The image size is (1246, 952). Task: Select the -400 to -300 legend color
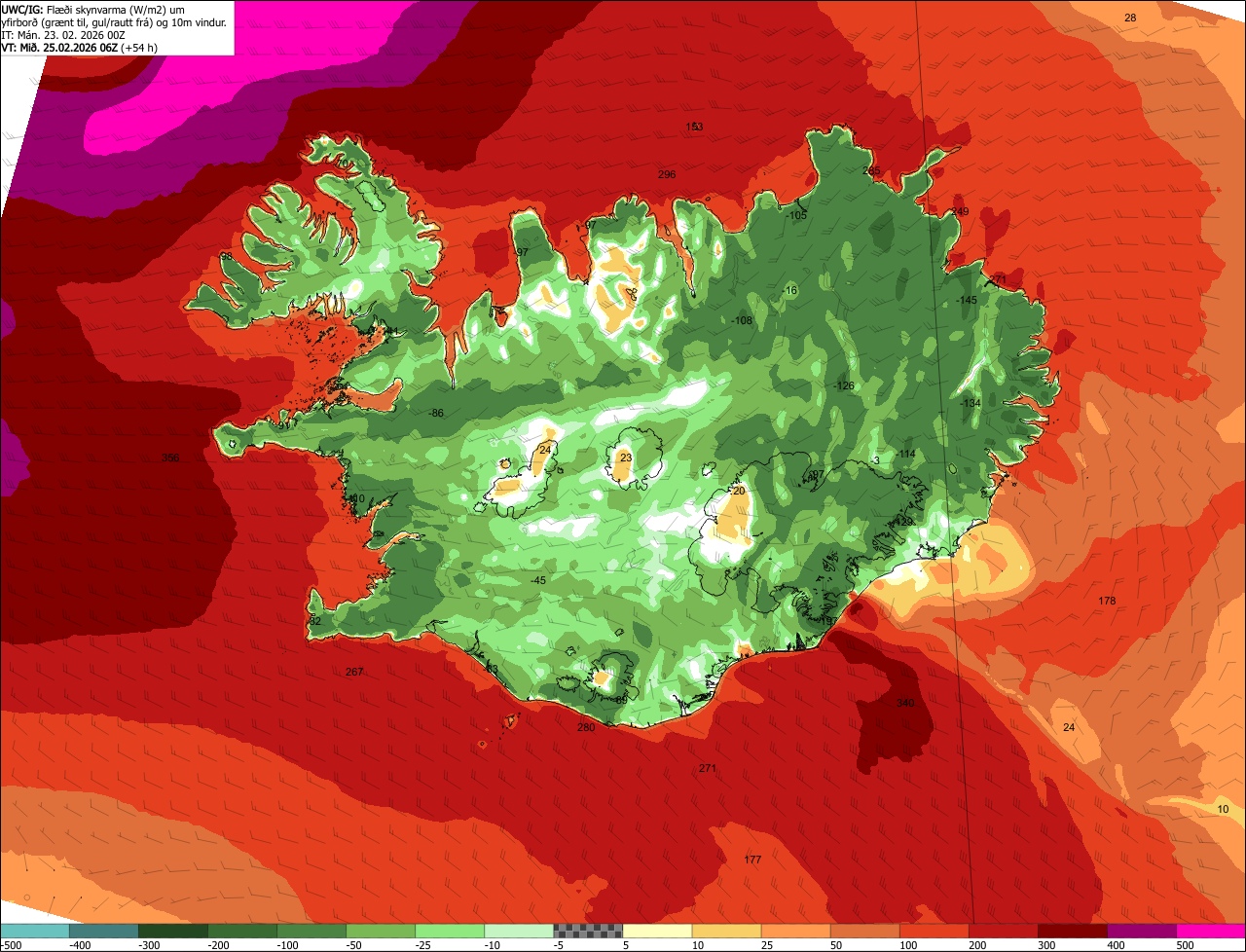tap(103, 931)
